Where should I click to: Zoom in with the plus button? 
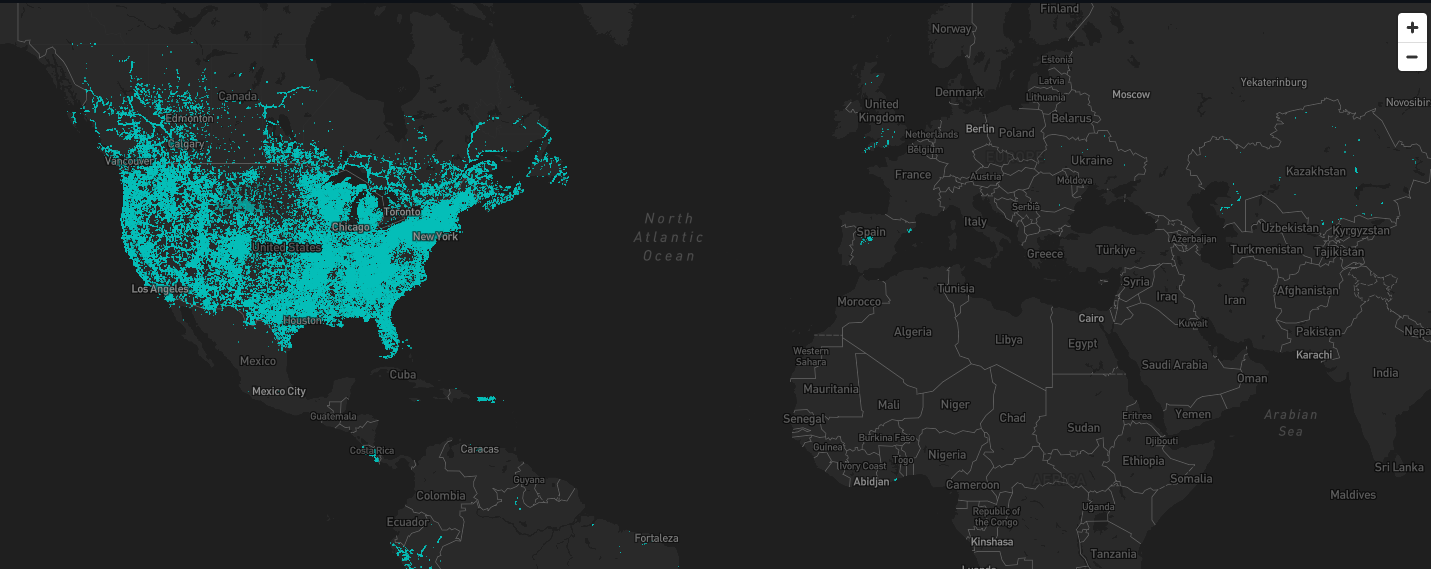tap(1411, 28)
